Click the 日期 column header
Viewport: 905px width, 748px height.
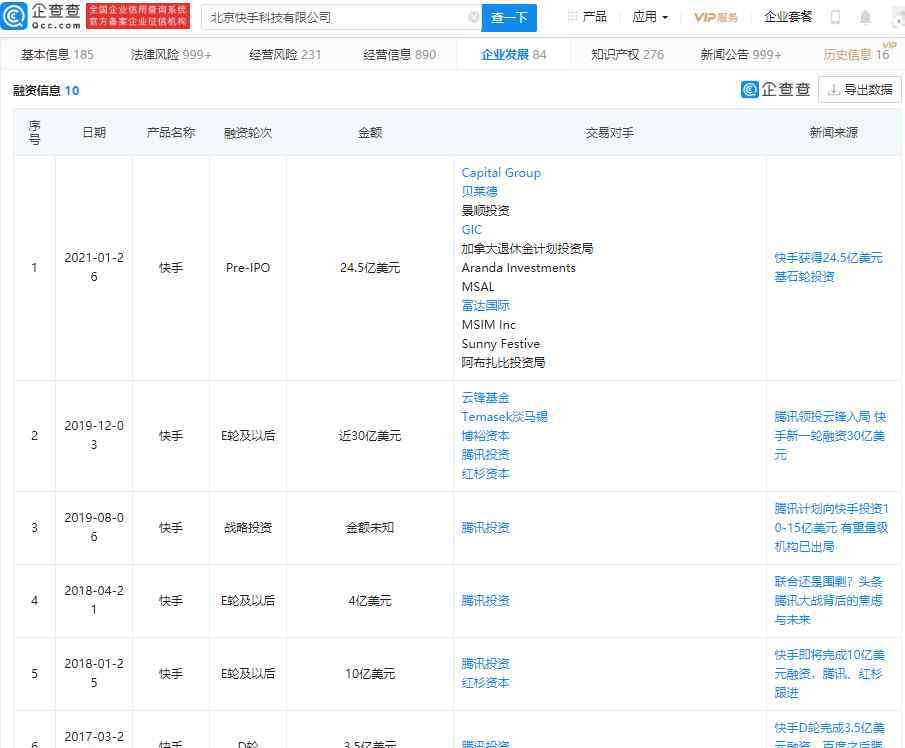pyautogui.click(x=94, y=133)
